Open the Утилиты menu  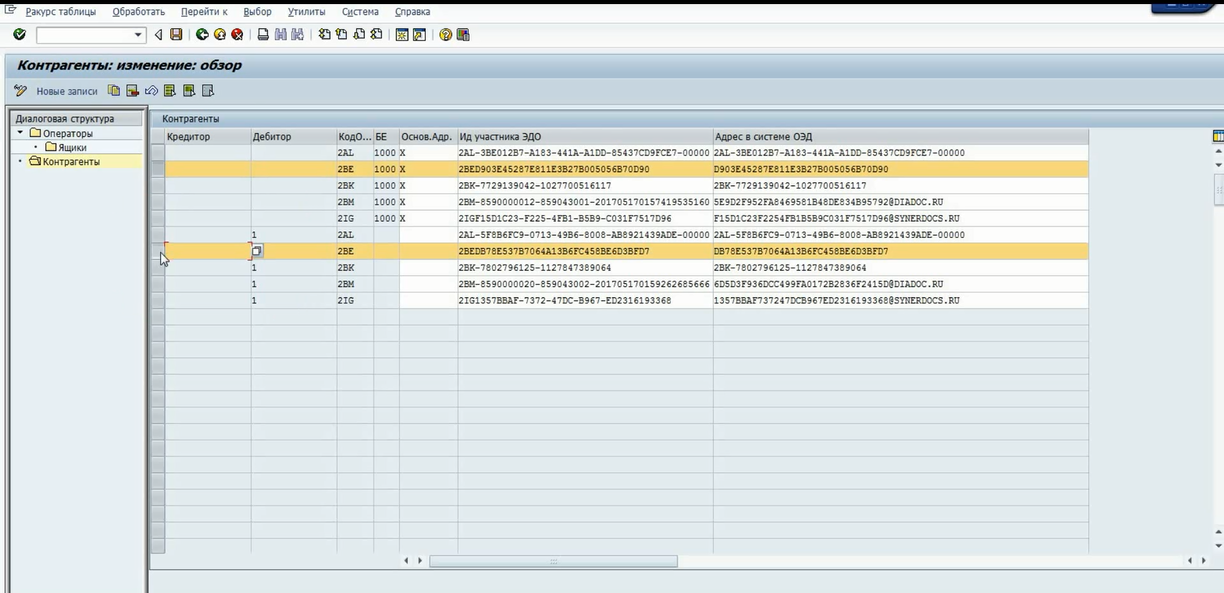[306, 12]
